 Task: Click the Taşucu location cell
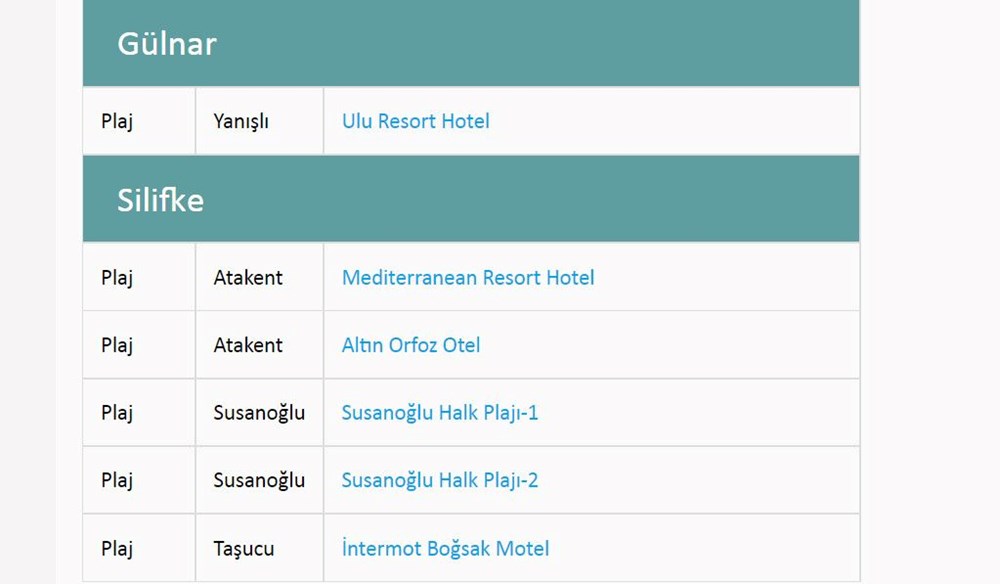243,549
